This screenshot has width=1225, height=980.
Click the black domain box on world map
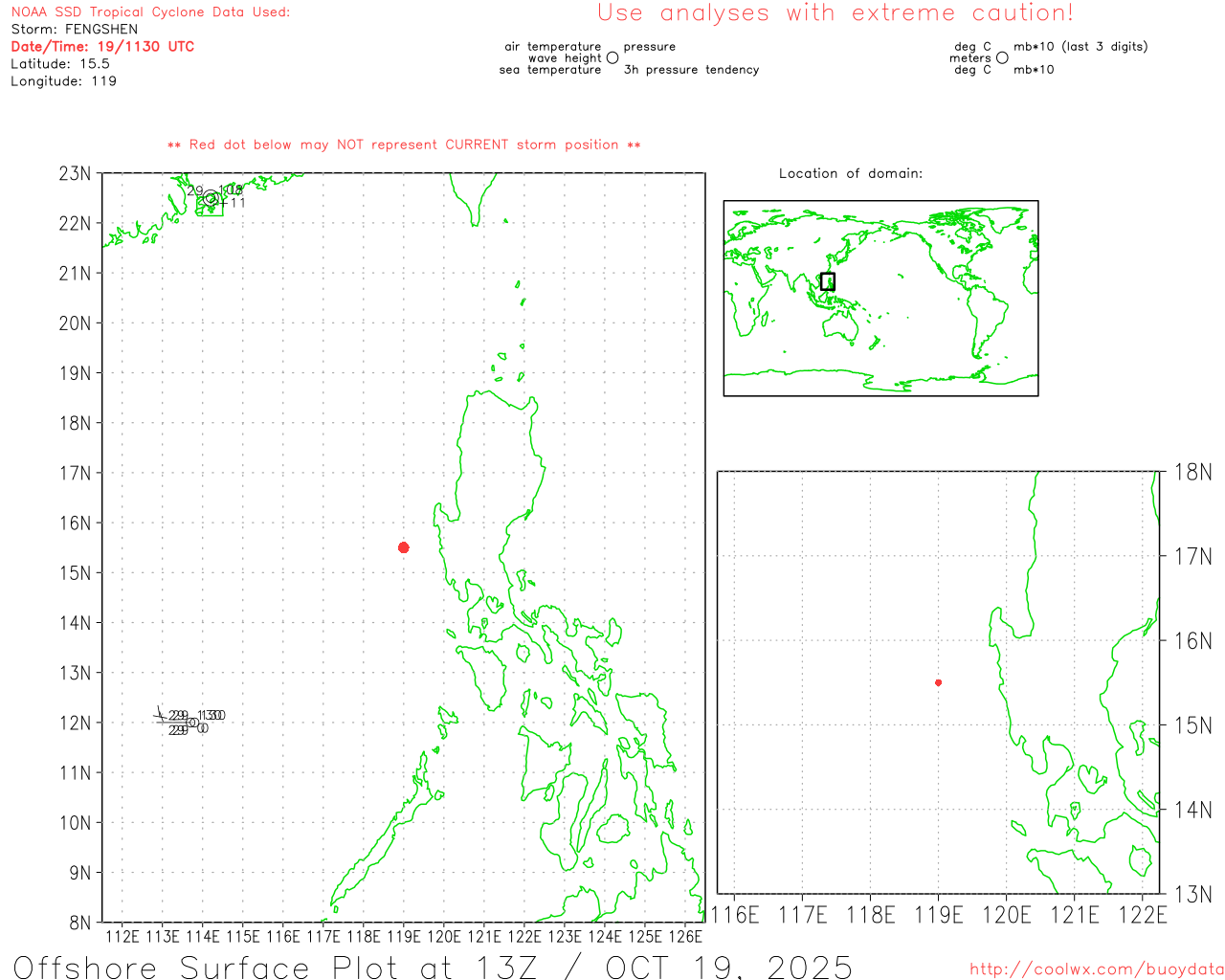coord(828,281)
